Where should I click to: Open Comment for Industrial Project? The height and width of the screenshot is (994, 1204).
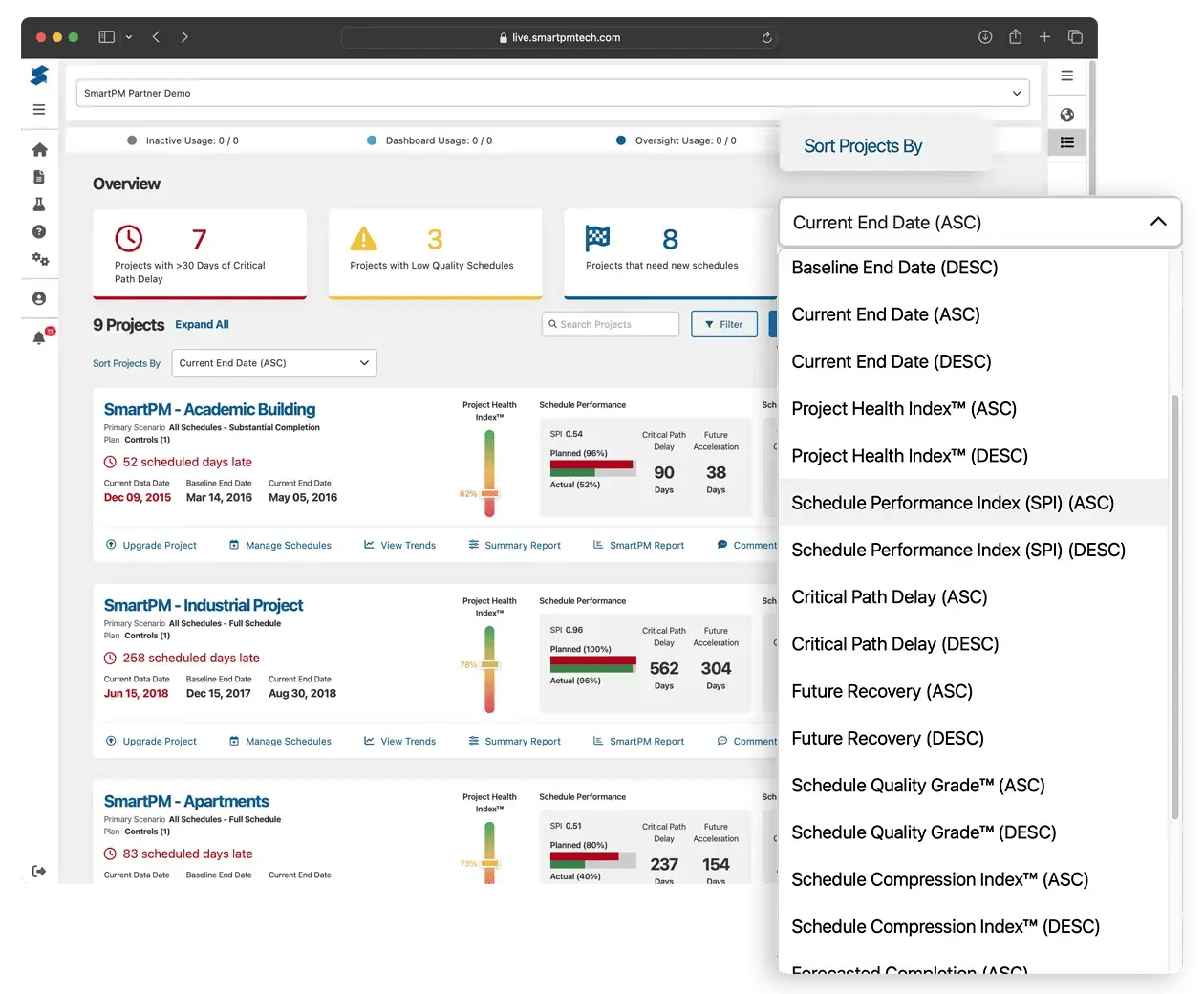[x=746, y=742]
